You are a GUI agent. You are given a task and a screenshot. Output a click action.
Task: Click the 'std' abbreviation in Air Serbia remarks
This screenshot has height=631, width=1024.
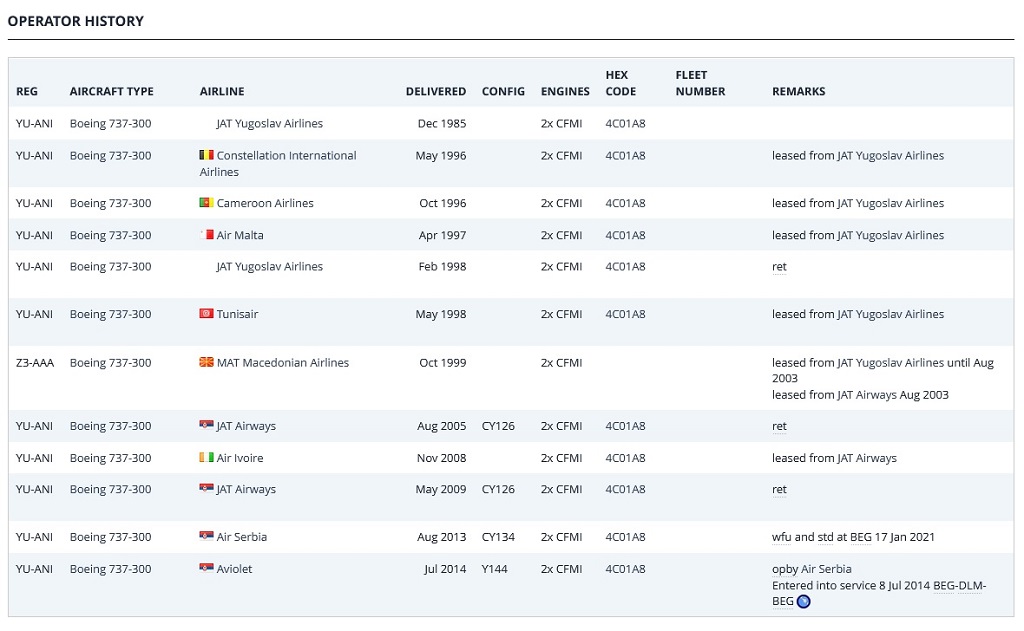[825, 537]
